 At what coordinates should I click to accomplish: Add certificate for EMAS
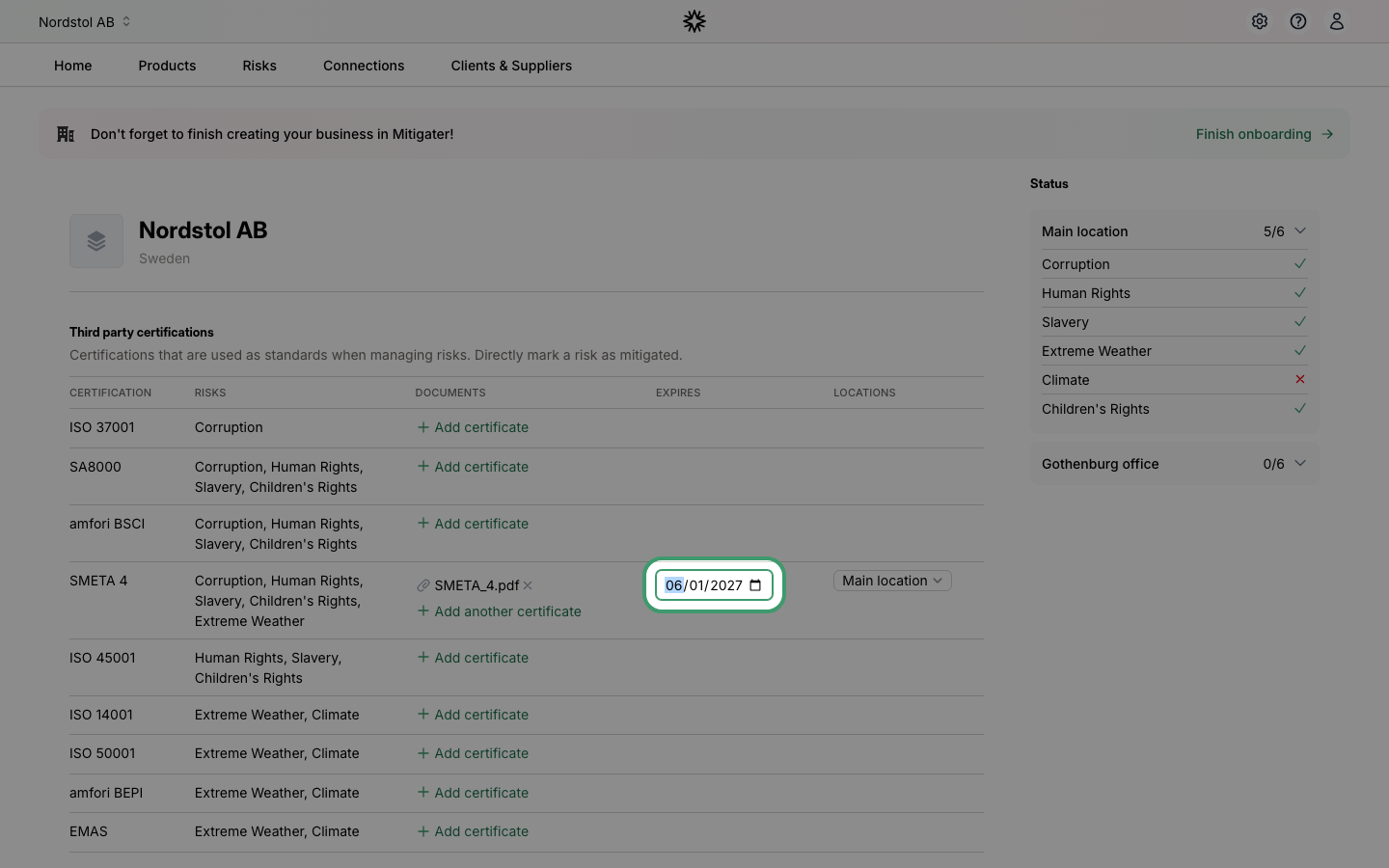tap(473, 831)
